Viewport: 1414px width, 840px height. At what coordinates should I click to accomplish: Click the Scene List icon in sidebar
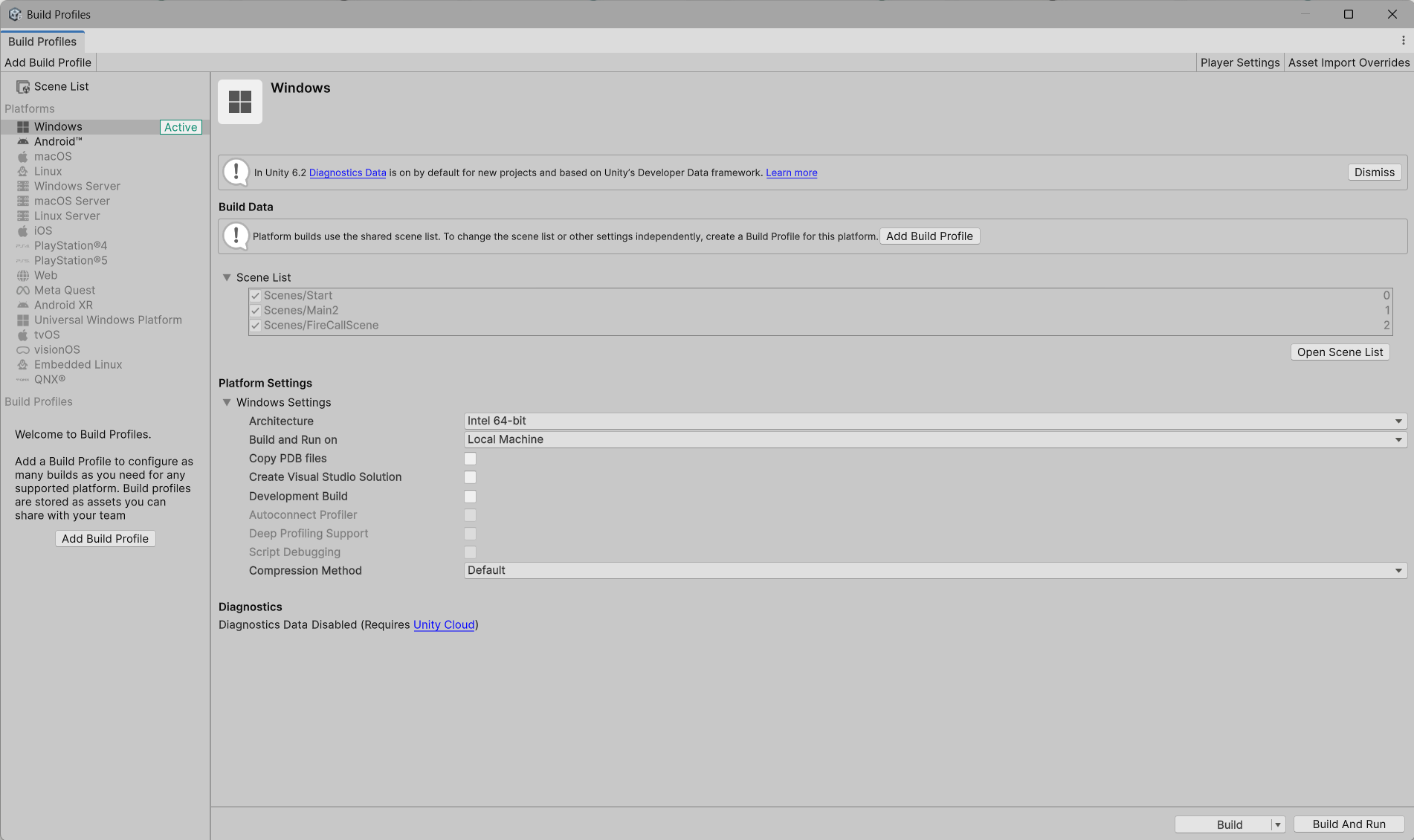point(23,87)
